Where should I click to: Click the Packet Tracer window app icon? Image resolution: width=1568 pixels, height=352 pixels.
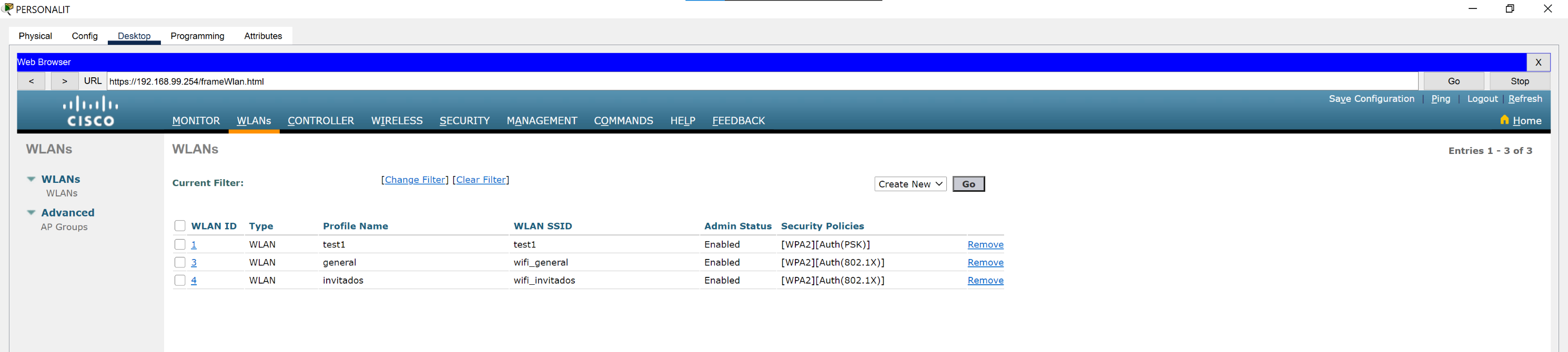tap(7, 9)
